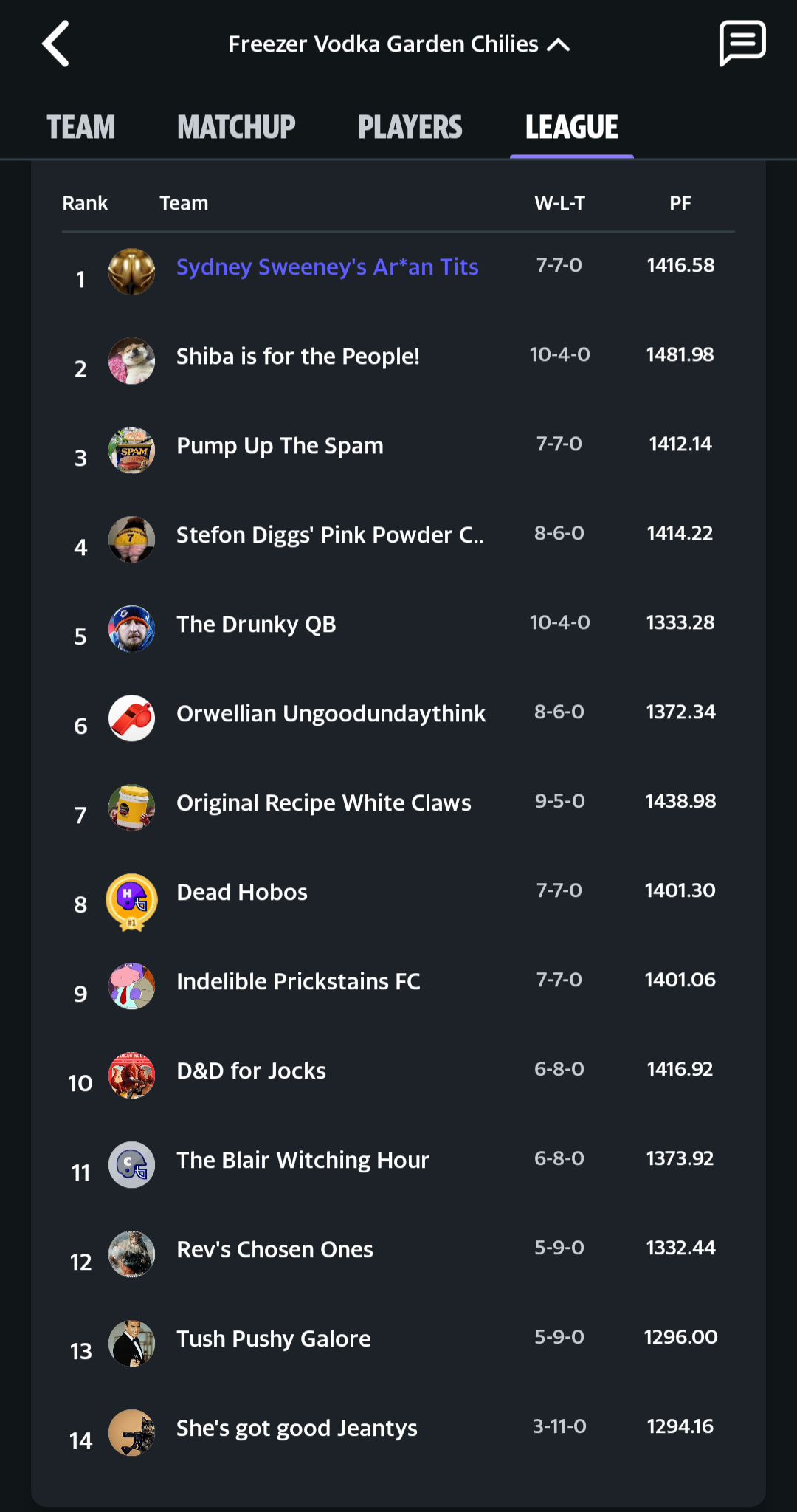This screenshot has width=797, height=1512.
Task: Tap the Spam can team avatar
Action: pos(131,450)
